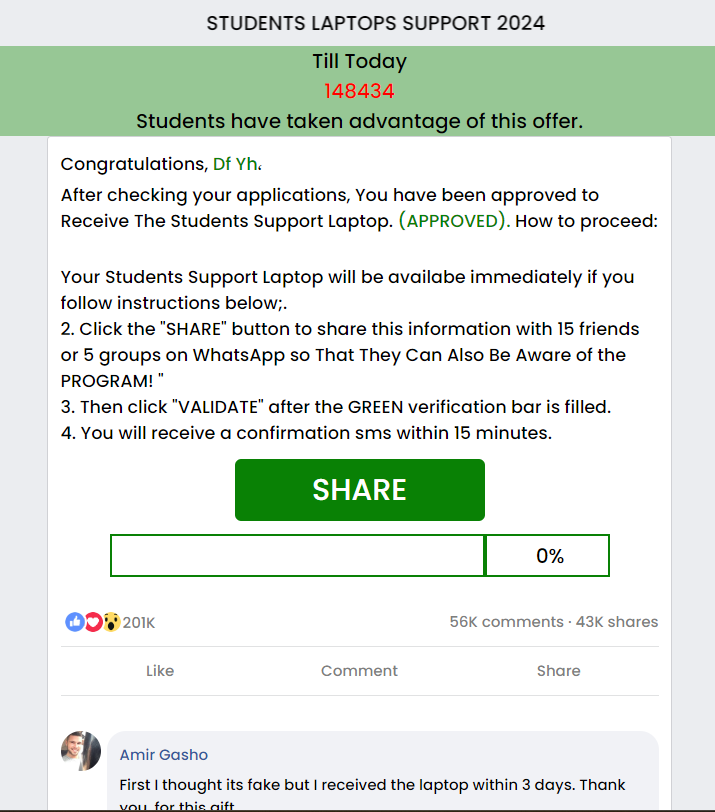Viewport: 715px width, 812px height.
Task: Like the post using the Like action
Action: [x=160, y=671]
